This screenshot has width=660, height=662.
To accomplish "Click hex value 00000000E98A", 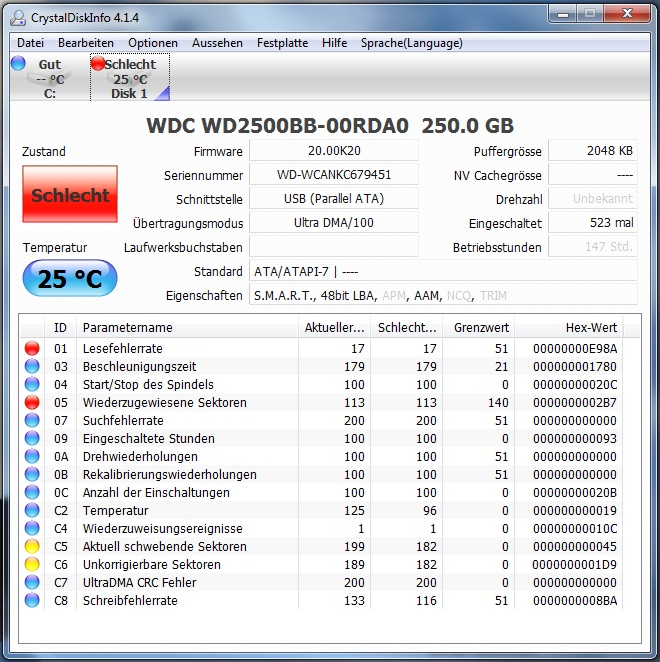I will 575,348.
